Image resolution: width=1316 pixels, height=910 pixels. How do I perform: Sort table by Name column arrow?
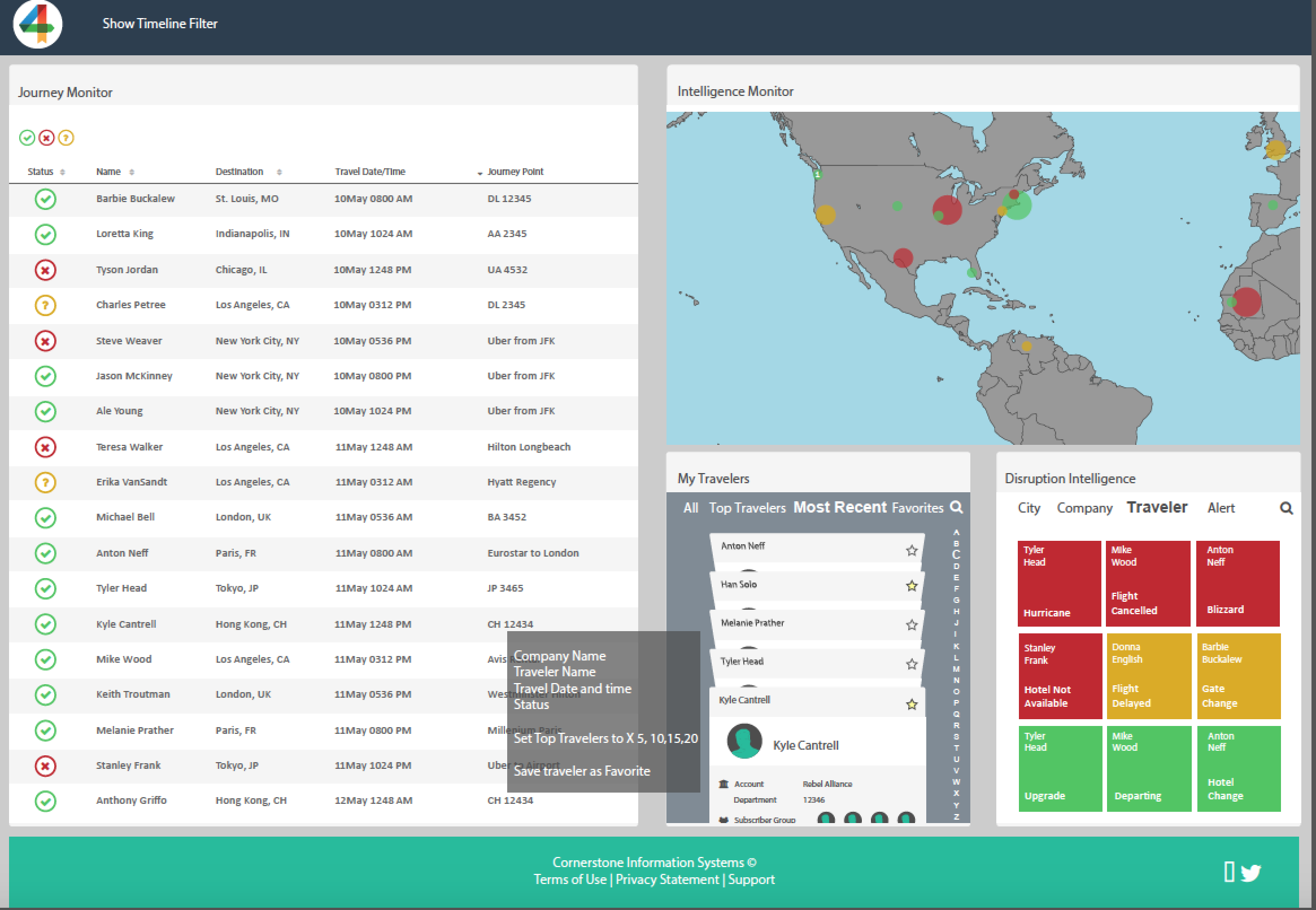click(132, 172)
